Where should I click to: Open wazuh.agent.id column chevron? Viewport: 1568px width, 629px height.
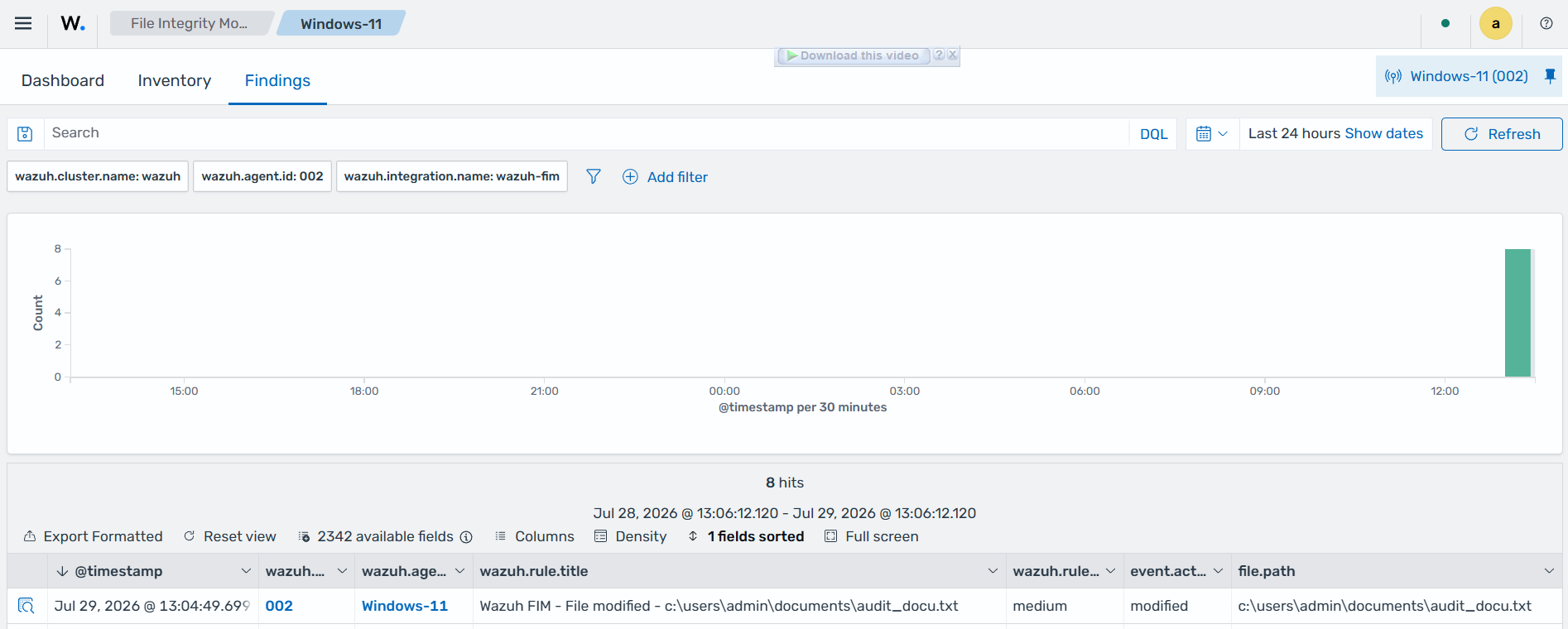pos(342,571)
